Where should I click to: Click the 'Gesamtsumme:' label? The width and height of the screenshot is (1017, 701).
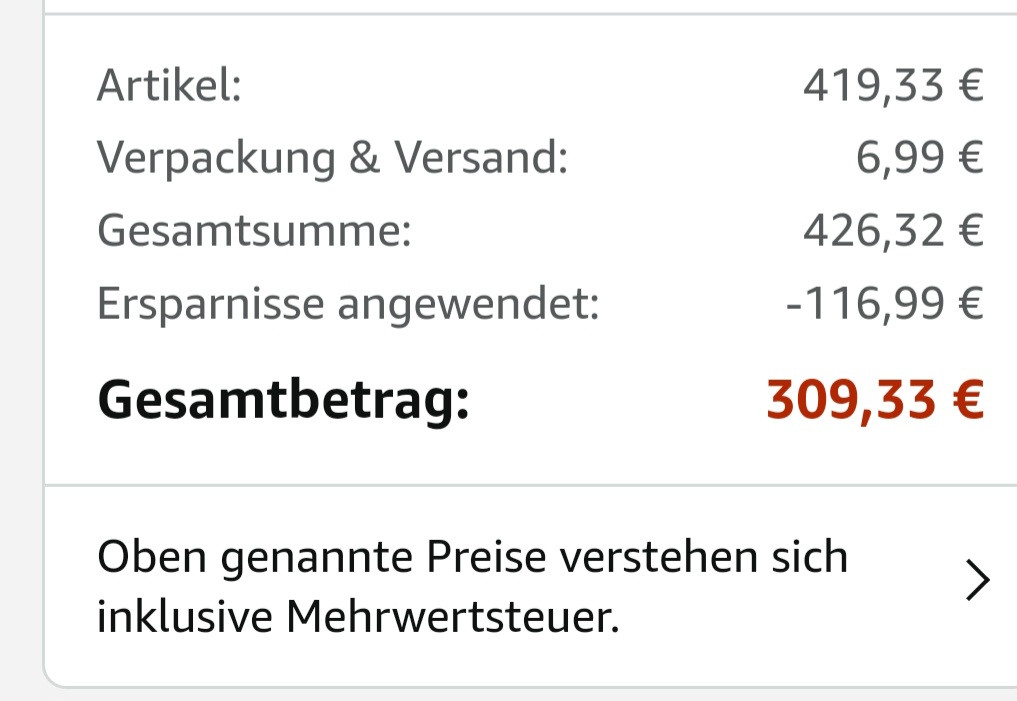click(254, 231)
